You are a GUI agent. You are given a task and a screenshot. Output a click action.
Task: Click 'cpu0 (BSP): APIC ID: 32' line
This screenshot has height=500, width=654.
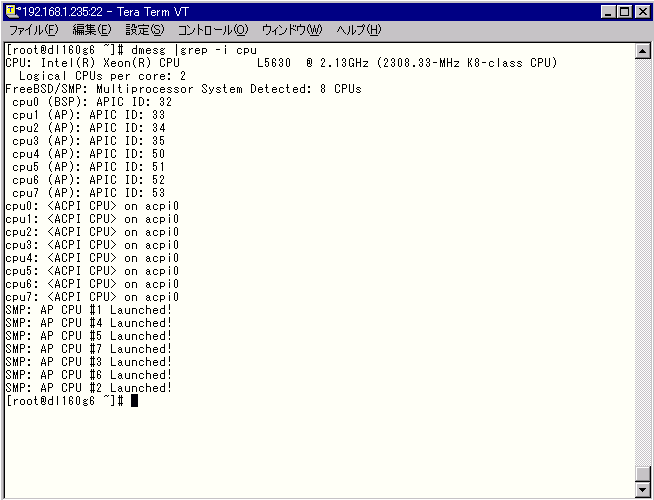tap(92, 102)
